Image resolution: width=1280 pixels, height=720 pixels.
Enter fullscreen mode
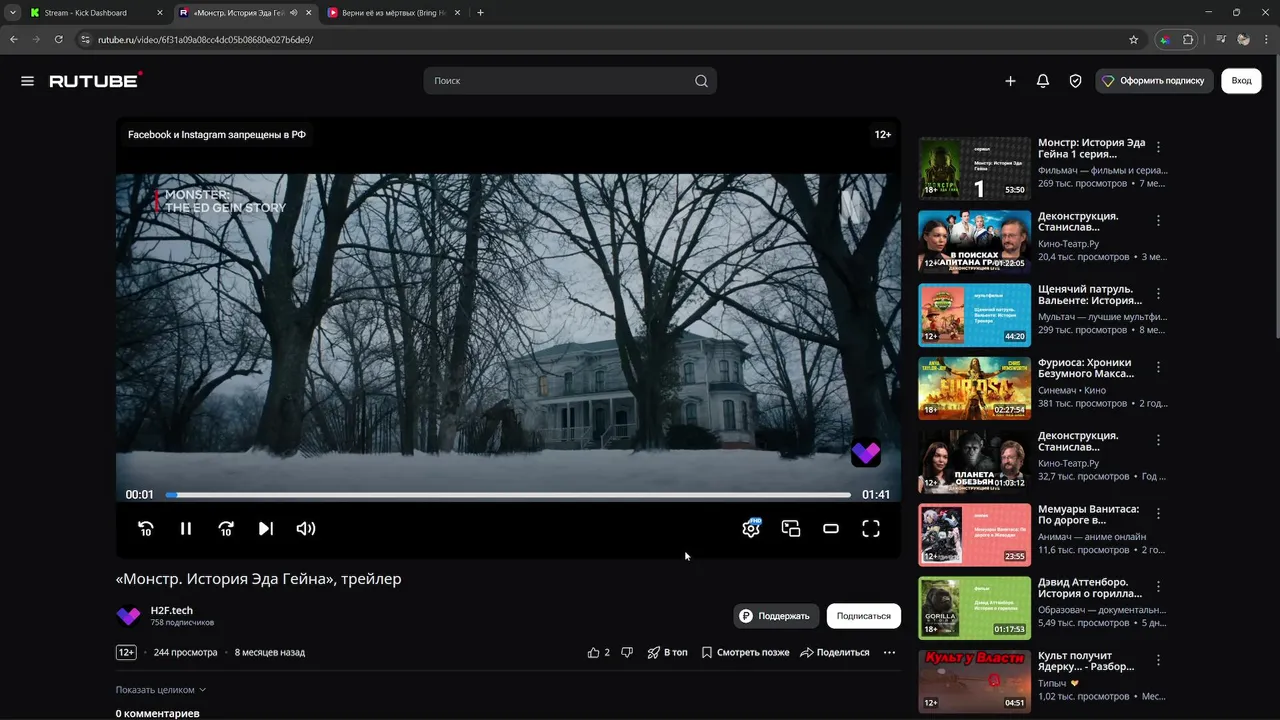pyautogui.click(x=871, y=529)
